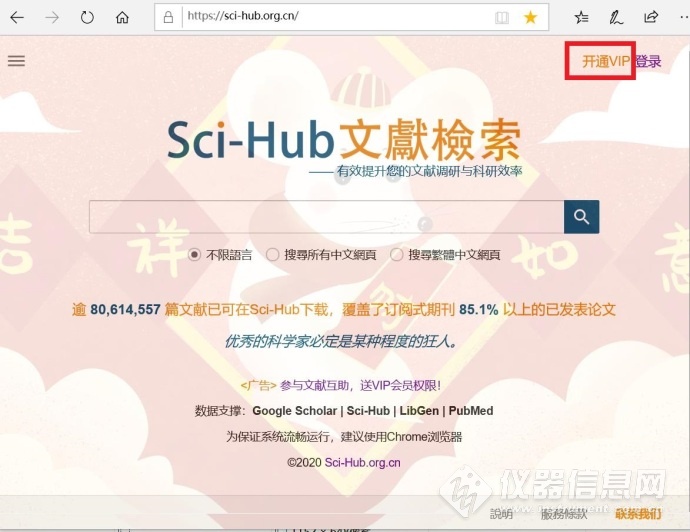Open the 服務條款 footer link

point(564,514)
